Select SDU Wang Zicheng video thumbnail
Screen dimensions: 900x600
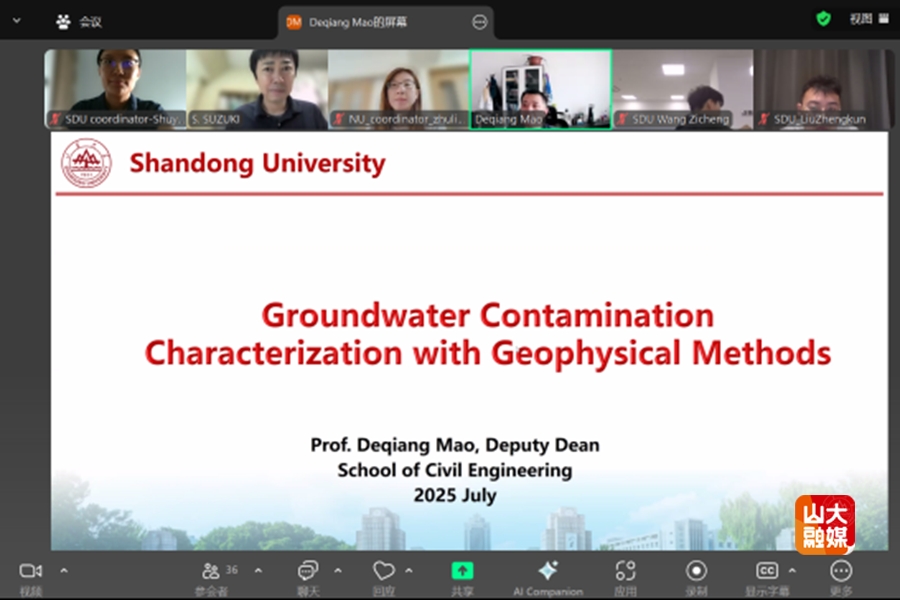683,89
